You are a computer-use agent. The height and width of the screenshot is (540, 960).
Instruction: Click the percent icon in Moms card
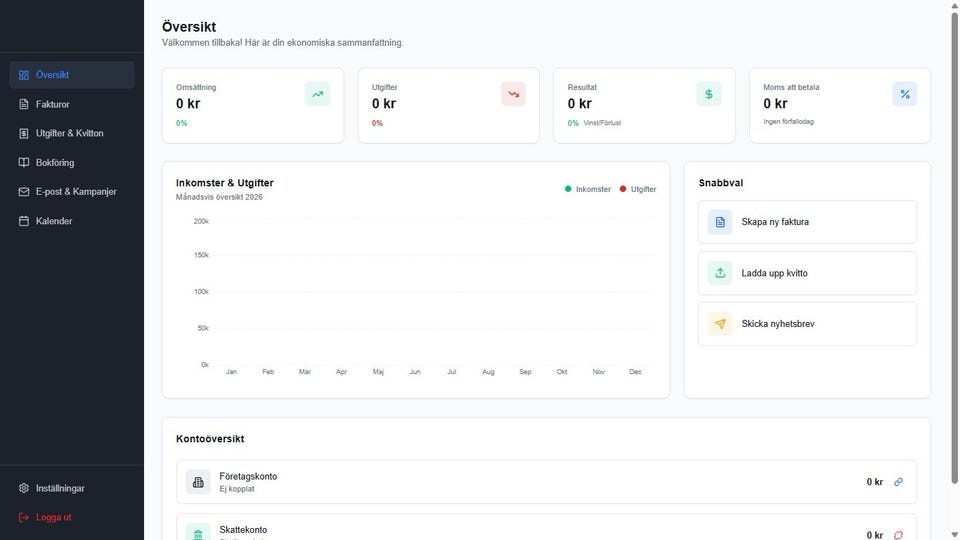pyautogui.click(x=905, y=94)
